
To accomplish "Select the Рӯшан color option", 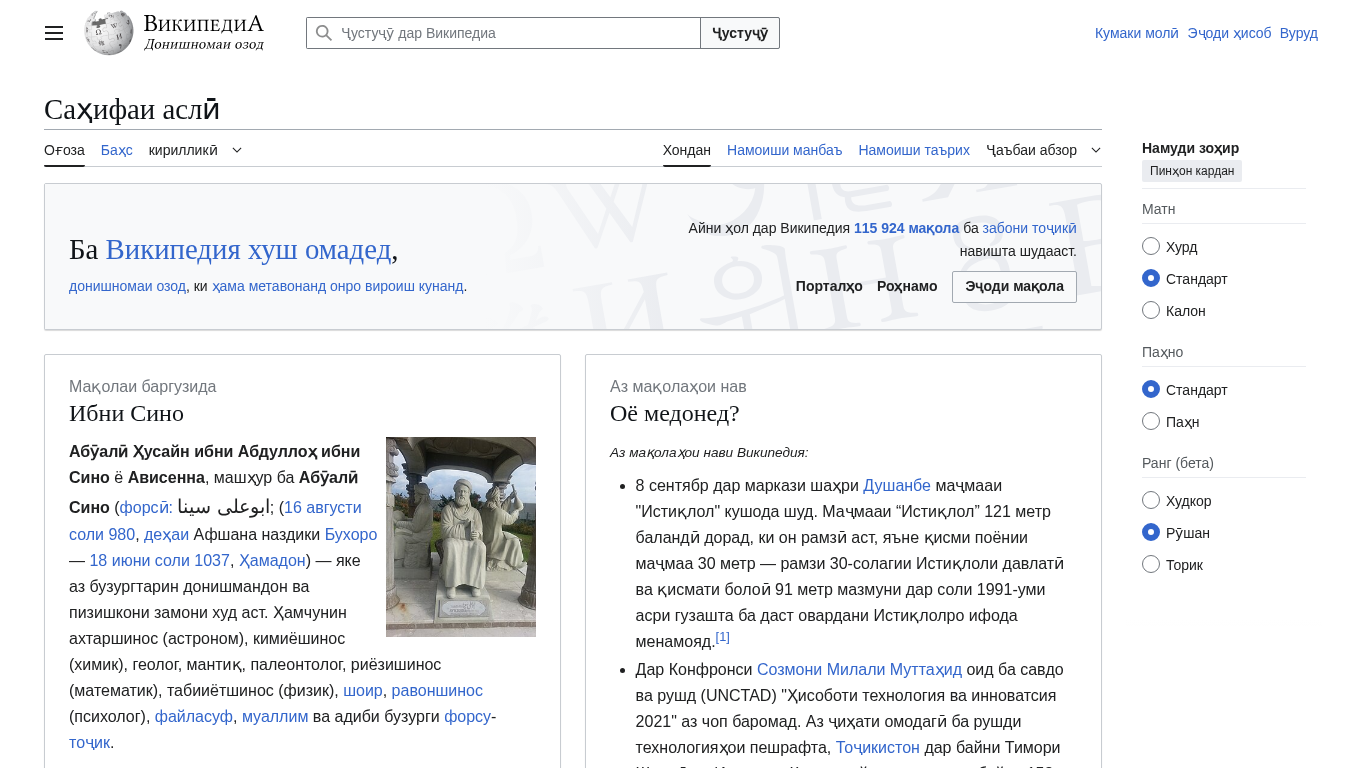I will coord(1151,532).
